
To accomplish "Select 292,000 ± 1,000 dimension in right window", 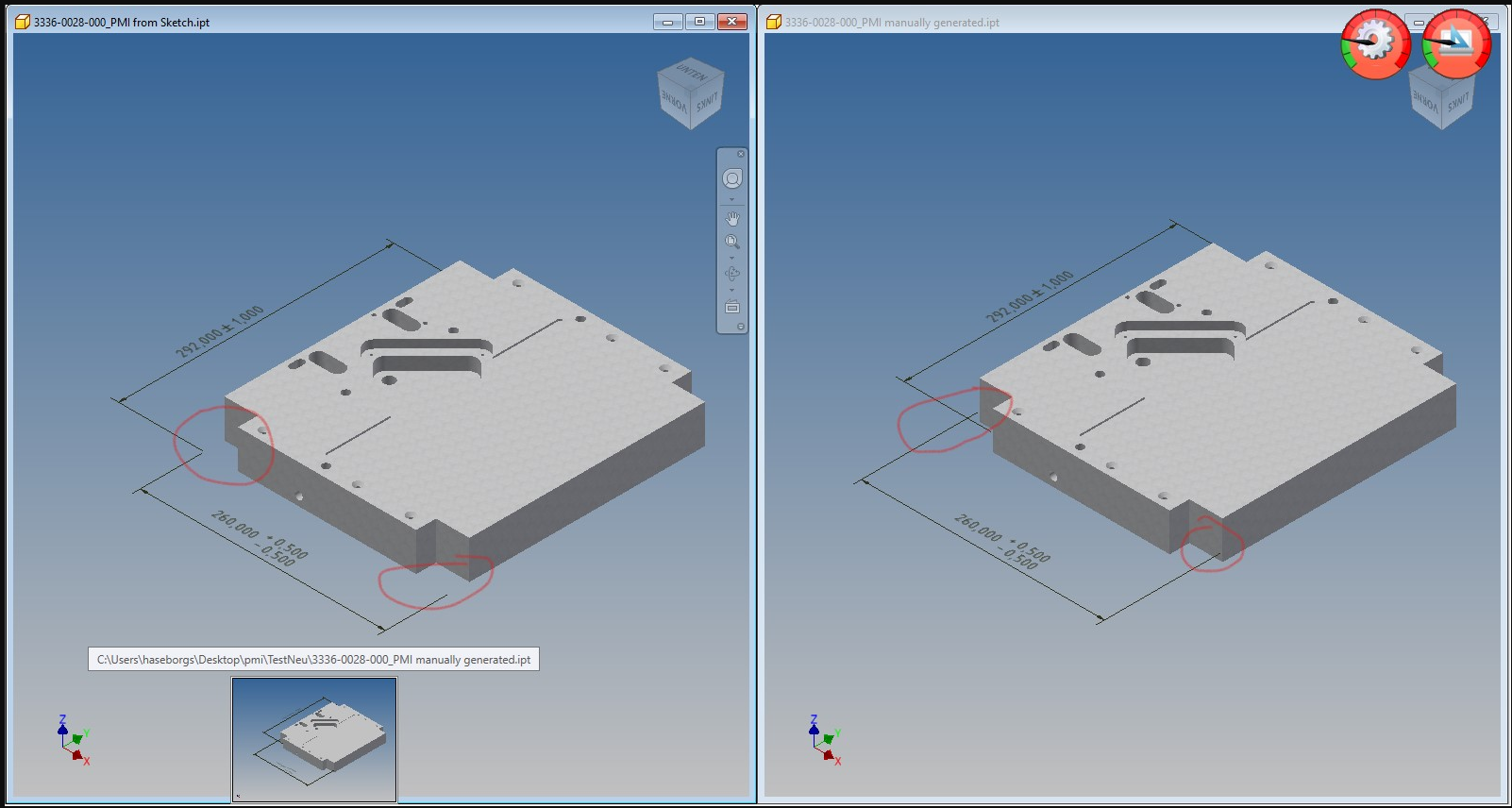I will 1030,296.
